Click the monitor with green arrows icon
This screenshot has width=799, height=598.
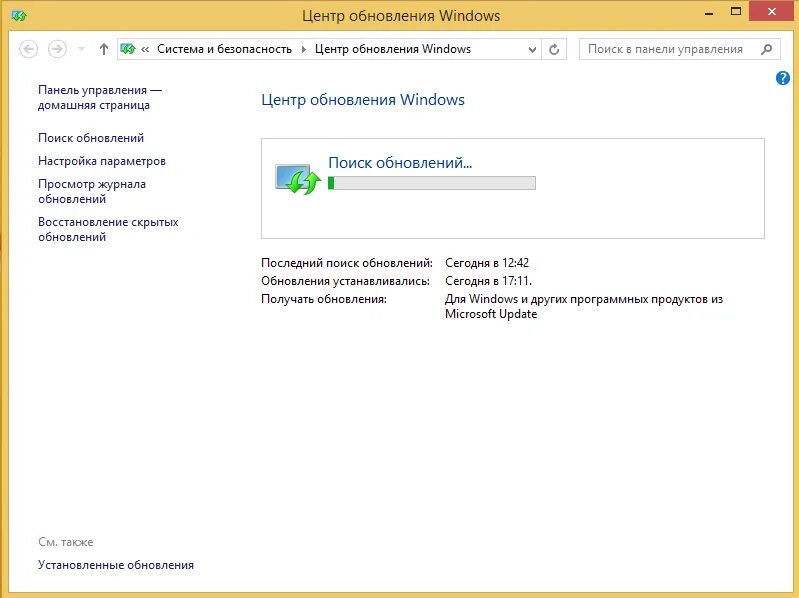click(298, 179)
